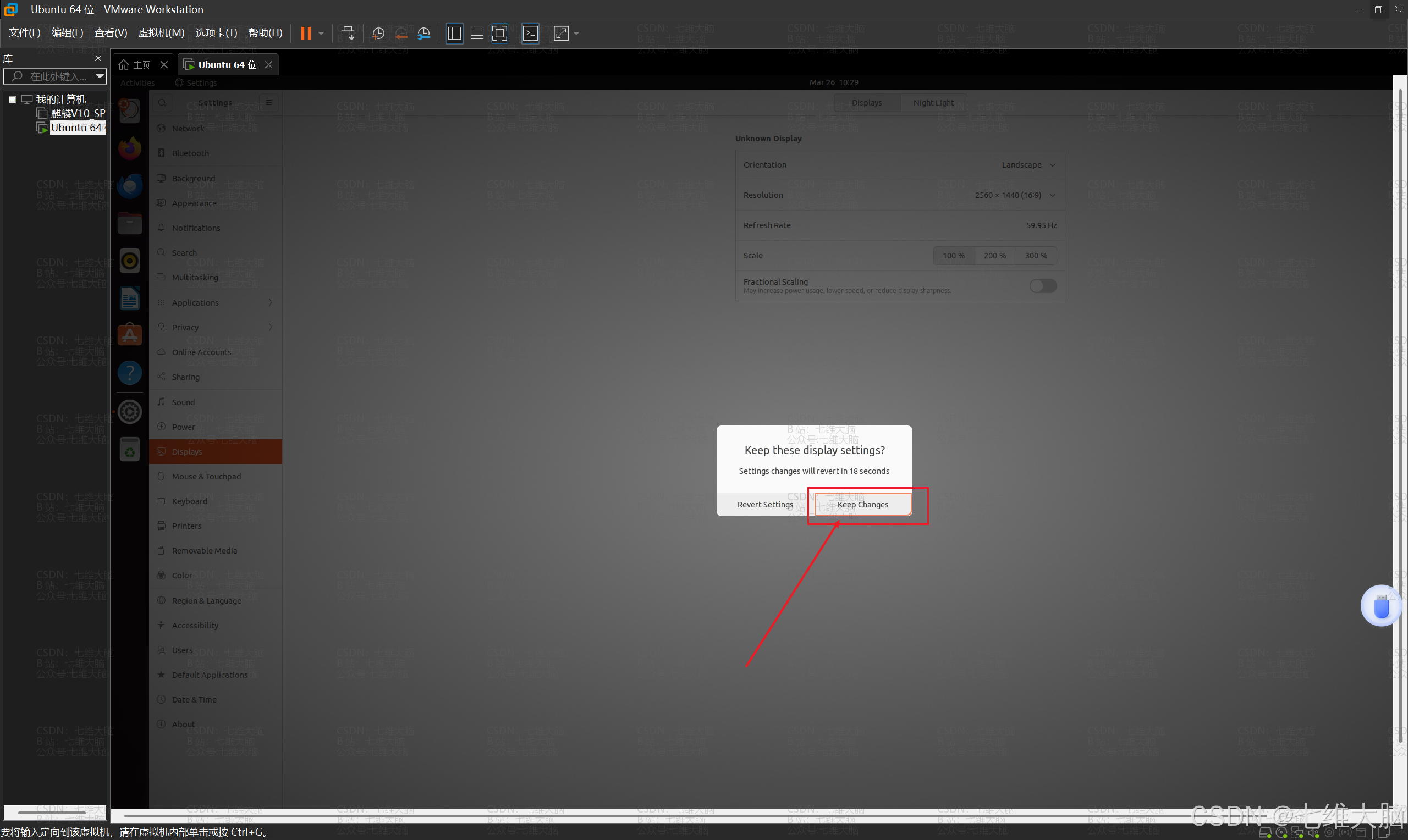Switch to the Night Light tab

coord(933,102)
